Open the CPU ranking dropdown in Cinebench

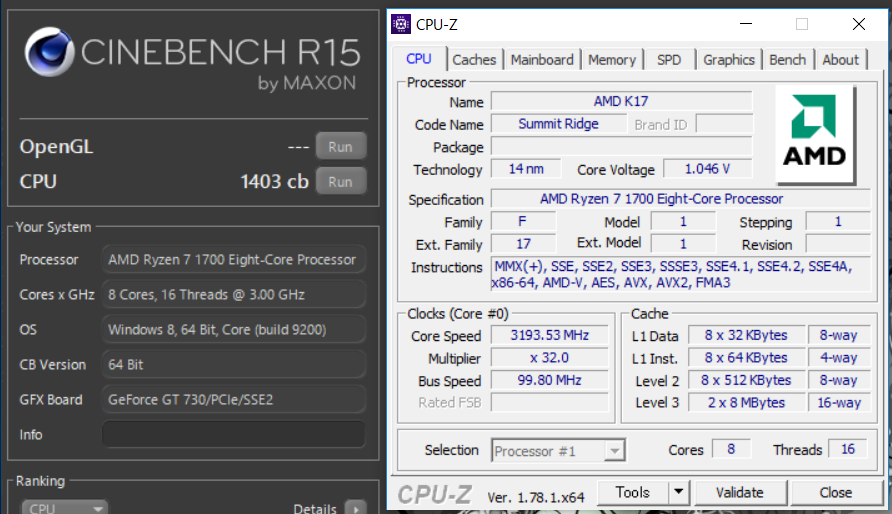pyautogui.click(x=65, y=508)
